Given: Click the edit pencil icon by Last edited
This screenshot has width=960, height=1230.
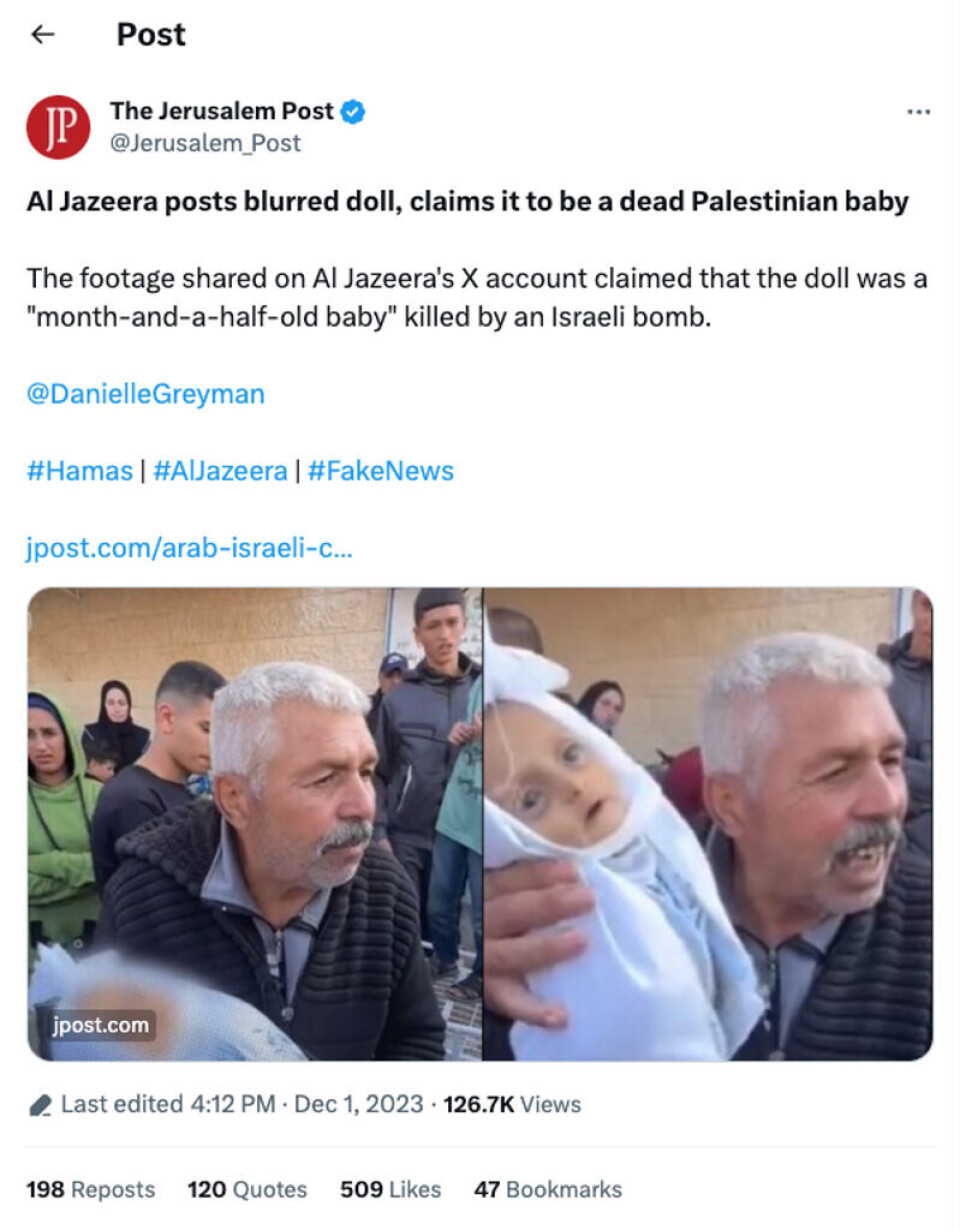Looking at the screenshot, I should 40,1105.
